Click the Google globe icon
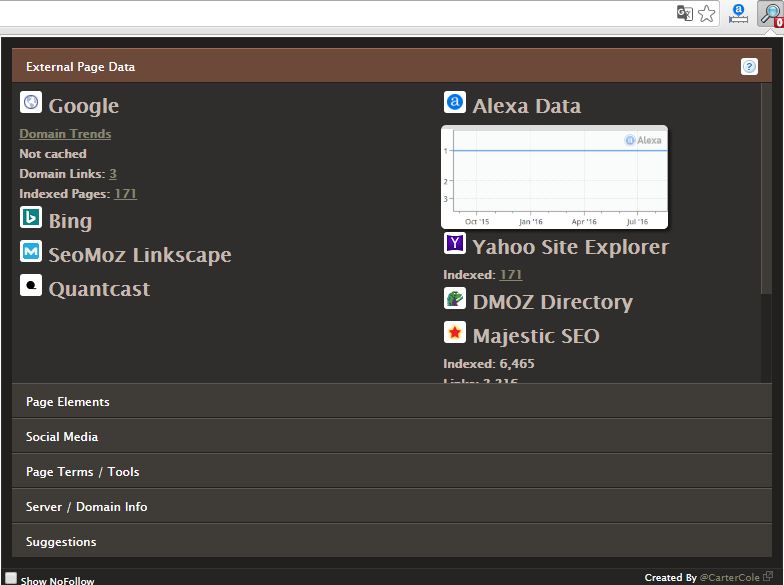The height and width of the screenshot is (585, 784). [31, 102]
